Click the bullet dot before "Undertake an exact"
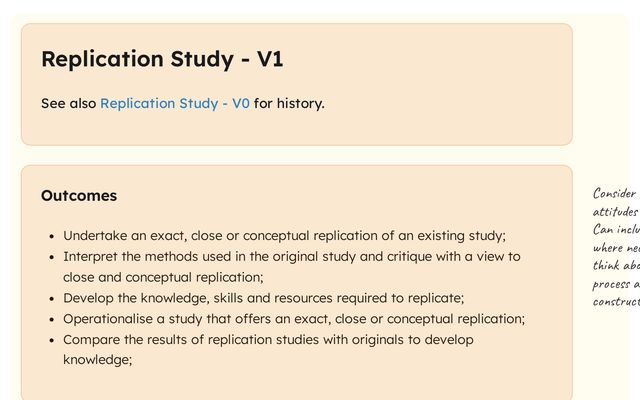The height and width of the screenshot is (400, 640). 51,237
